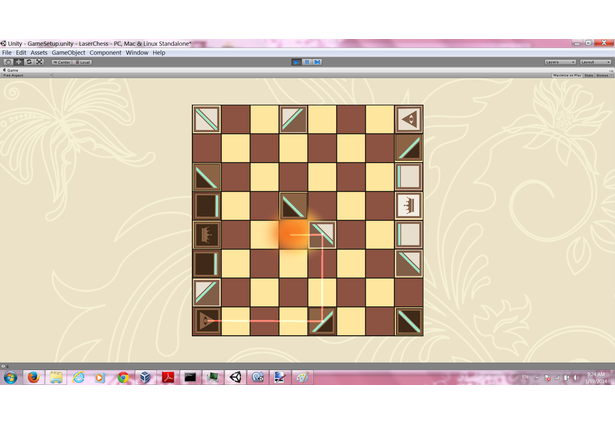Viewport: 615px width, 424px height.
Task: Open the Free Aspect resolution dropdown
Action: click(x=27, y=75)
